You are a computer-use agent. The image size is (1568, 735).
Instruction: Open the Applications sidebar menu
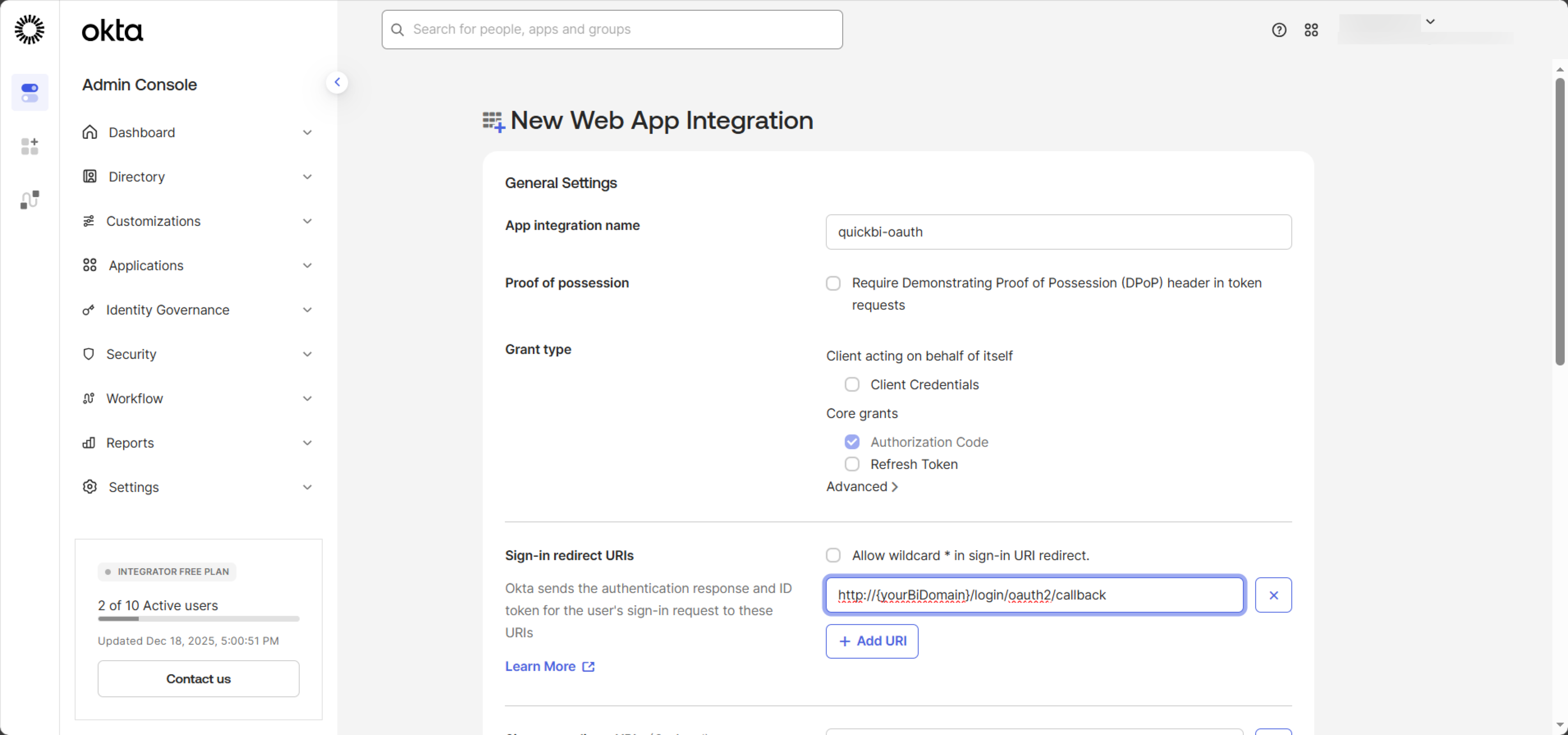point(146,266)
